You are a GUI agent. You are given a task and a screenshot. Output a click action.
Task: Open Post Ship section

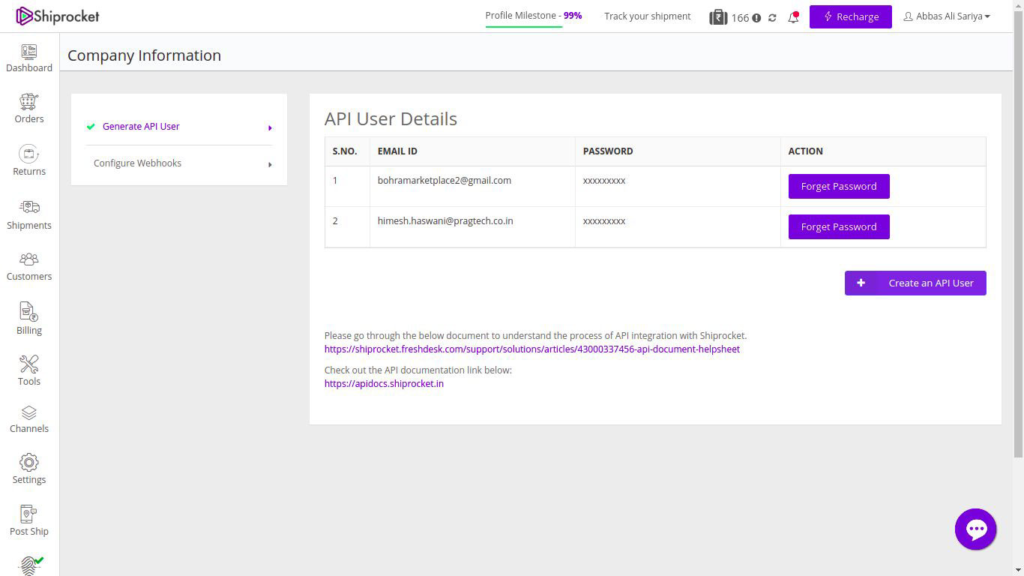click(29, 519)
